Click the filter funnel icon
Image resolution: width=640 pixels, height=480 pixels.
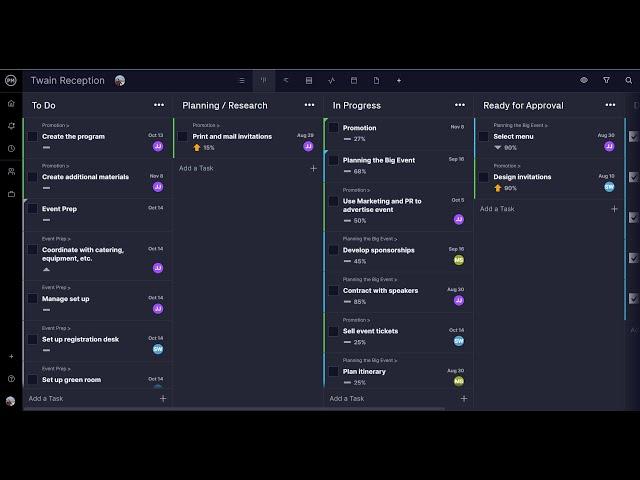[x=606, y=80]
